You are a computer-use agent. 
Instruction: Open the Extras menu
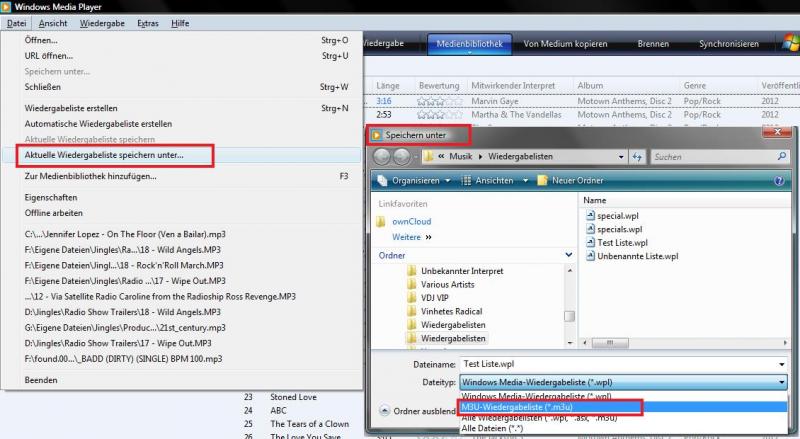(147, 23)
